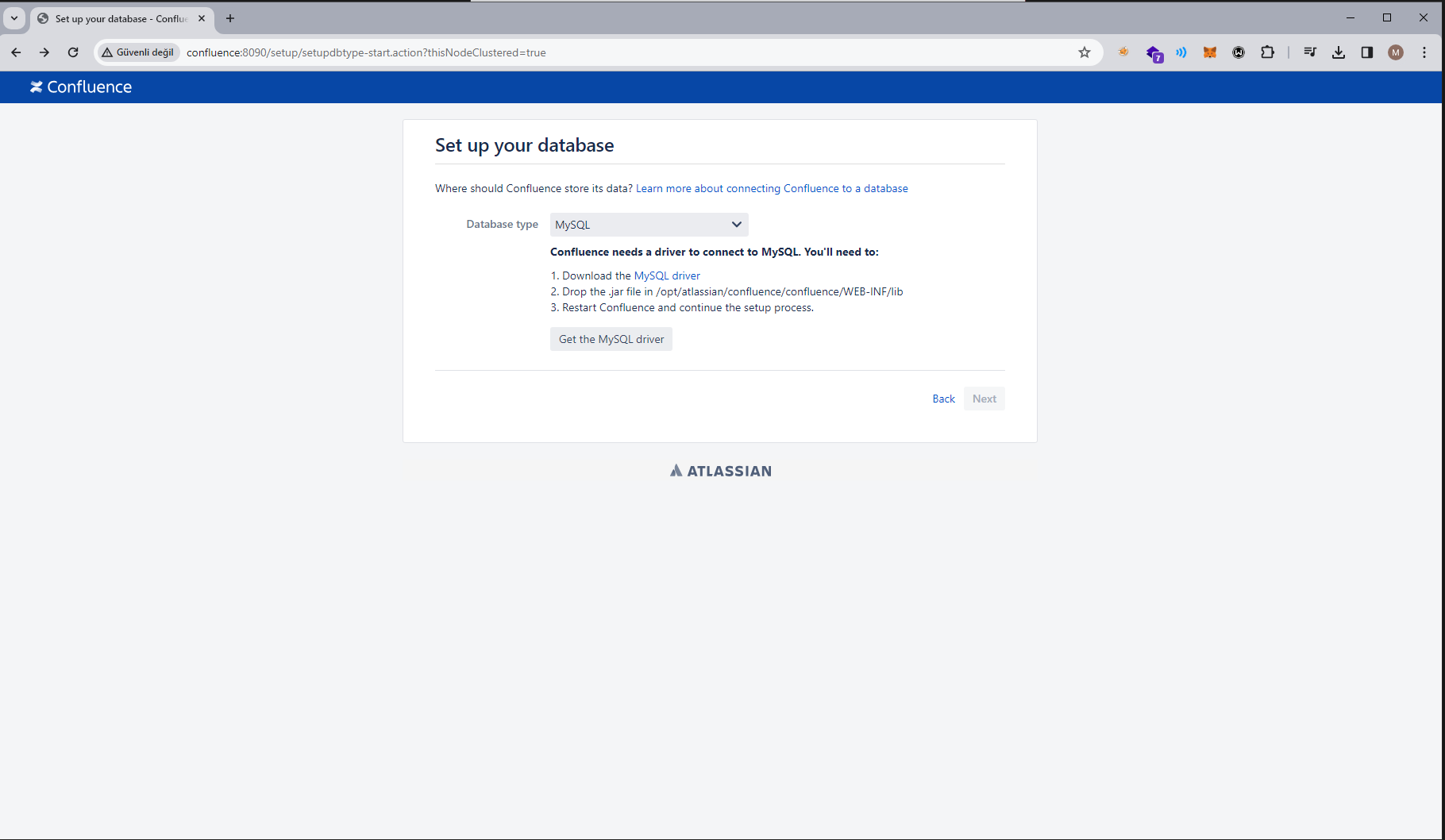The height and width of the screenshot is (840, 1445).
Task: Click the Confluence logo in header
Action: 81,87
